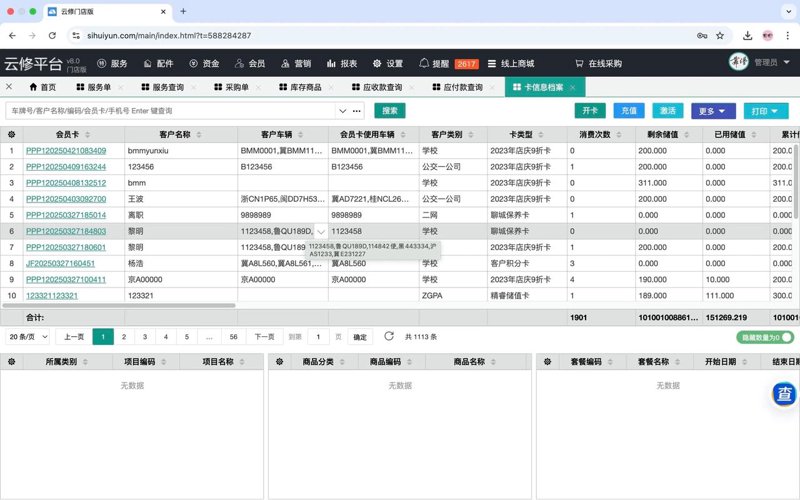Open the 资金 menu
800x500 pixels.
click(204, 63)
